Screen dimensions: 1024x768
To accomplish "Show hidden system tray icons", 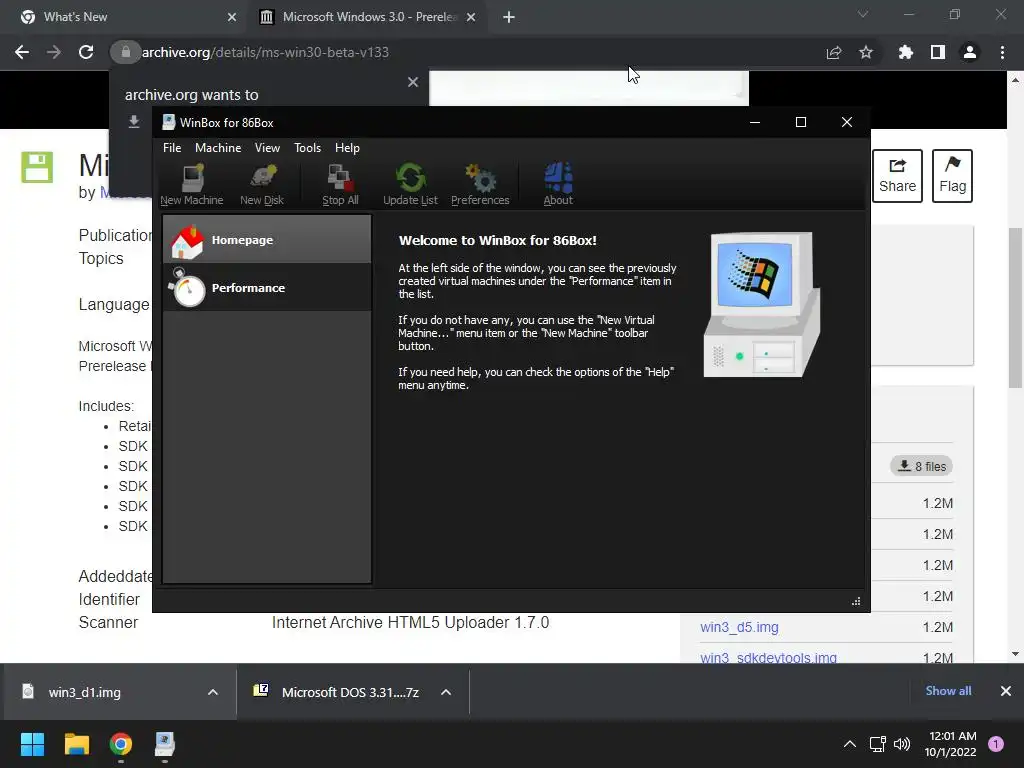I will (850, 744).
